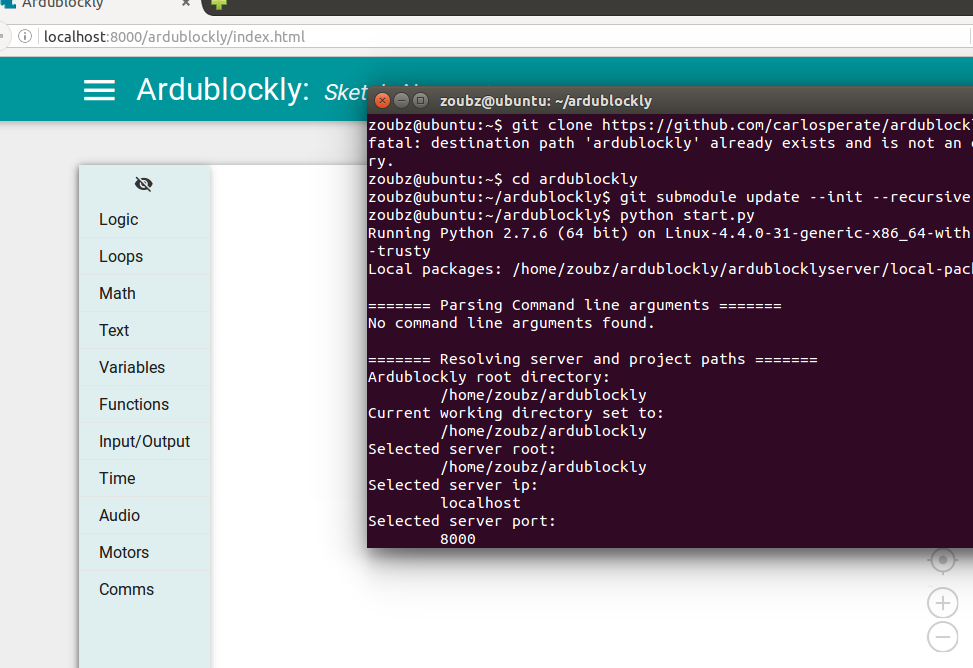Show the Variables block category
The width and height of the screenshot is (973, 668).
click(144, 368)
